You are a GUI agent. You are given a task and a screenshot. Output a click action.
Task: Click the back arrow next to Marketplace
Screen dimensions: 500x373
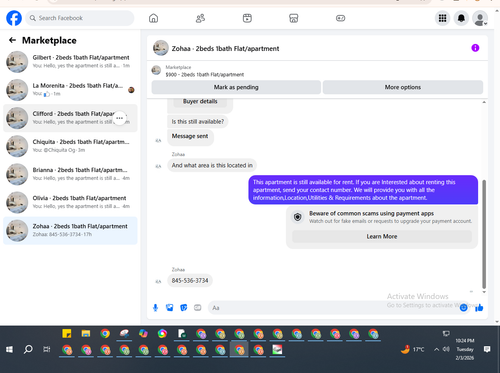click(12, 40)
